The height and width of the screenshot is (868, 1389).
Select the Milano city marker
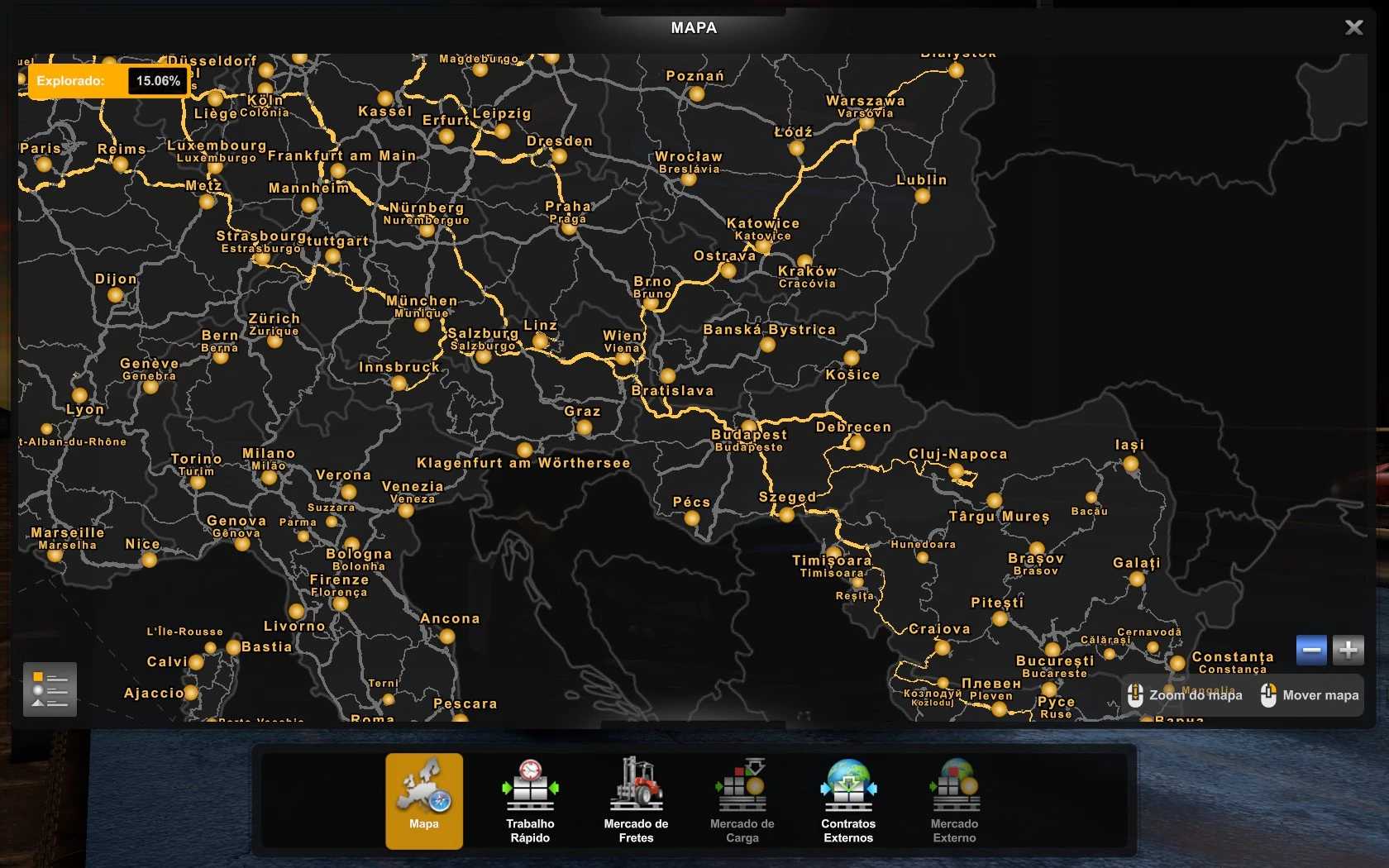270,477
